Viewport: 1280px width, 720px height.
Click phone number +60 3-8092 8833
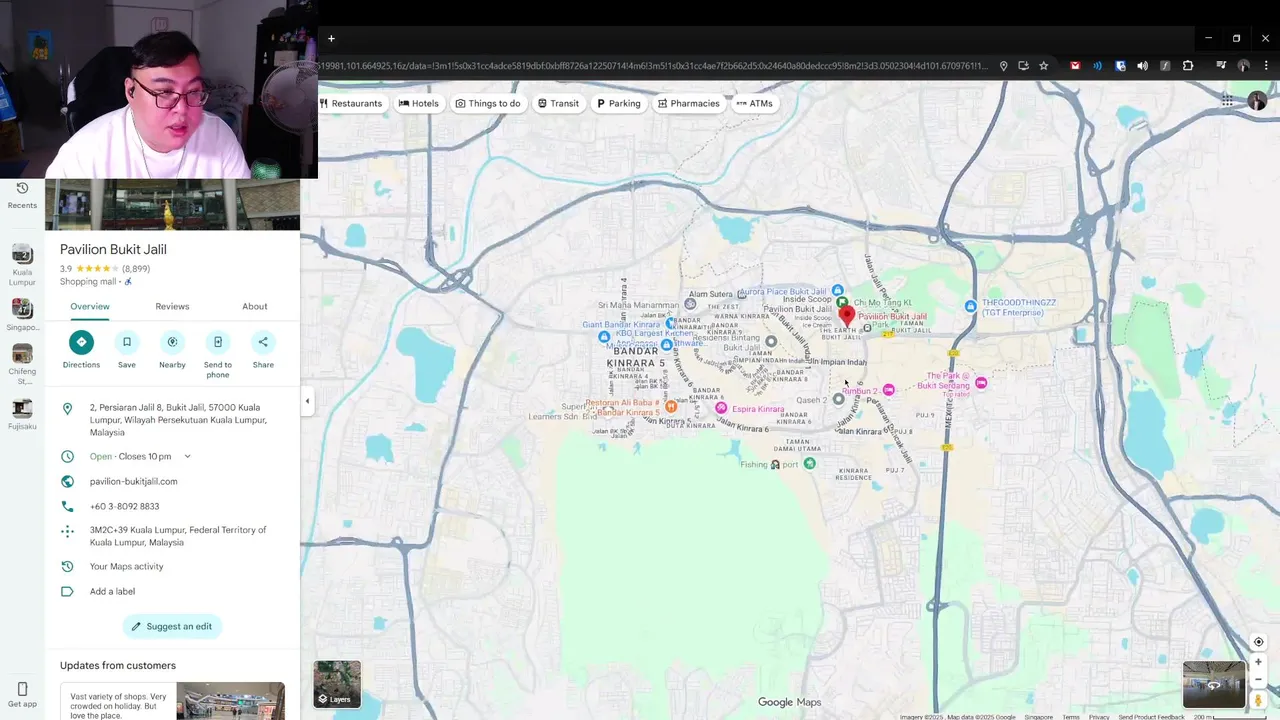pyautogui.click(x=124, y=506)
